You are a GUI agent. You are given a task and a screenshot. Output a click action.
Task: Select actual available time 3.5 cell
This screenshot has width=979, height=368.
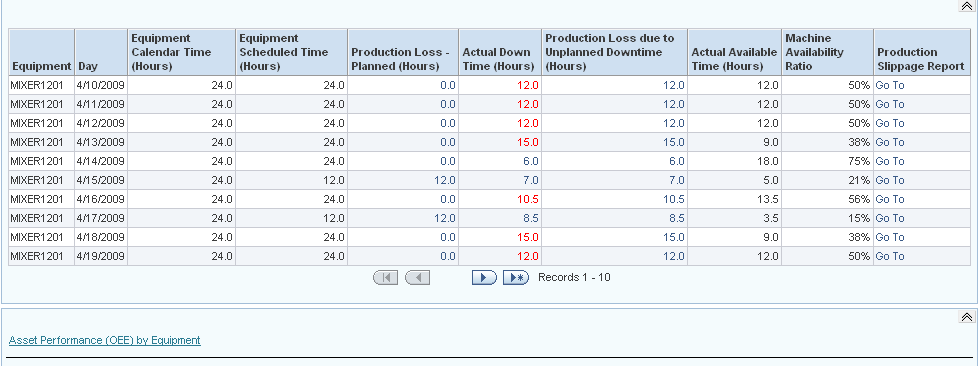(x=734, y=219)
